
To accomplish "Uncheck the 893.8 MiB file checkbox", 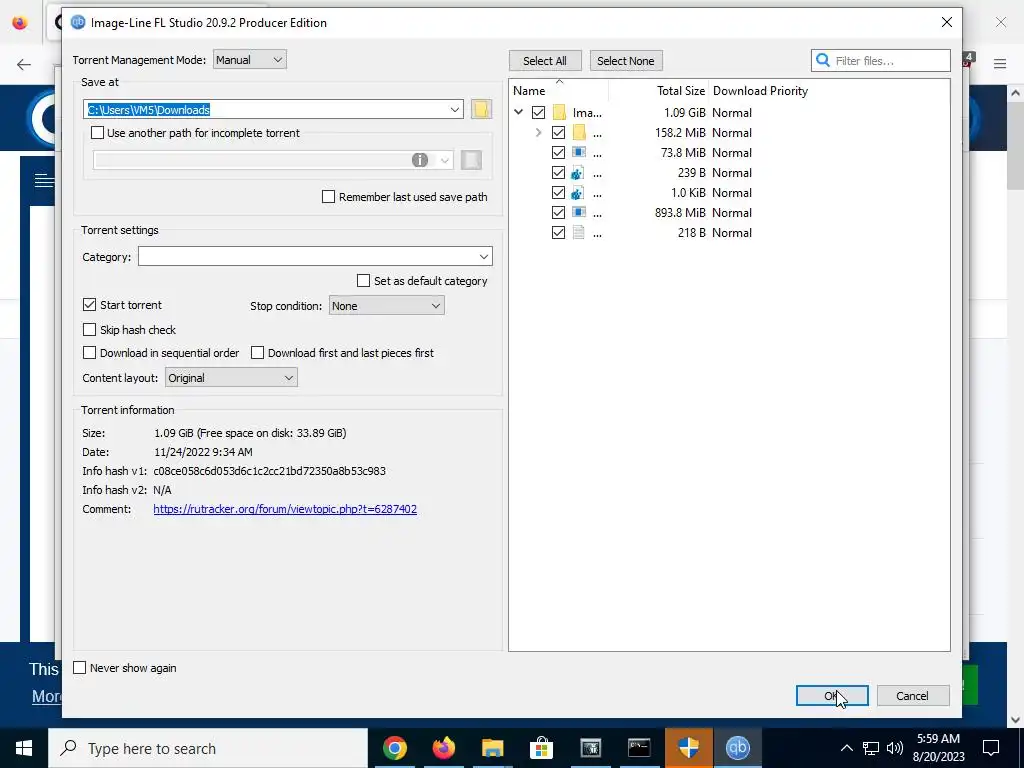I will (558, 212).
